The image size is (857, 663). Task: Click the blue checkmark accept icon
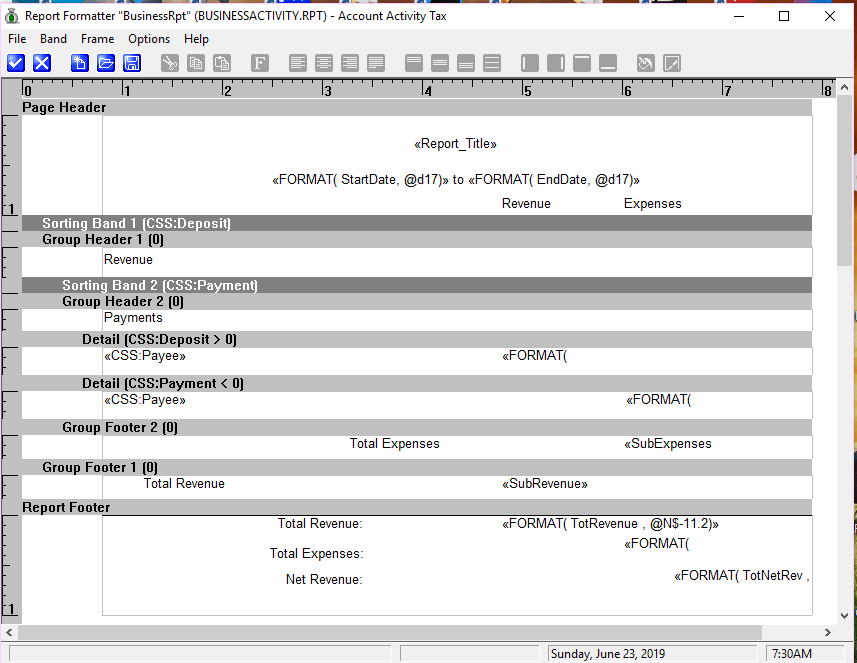(15, 63)
